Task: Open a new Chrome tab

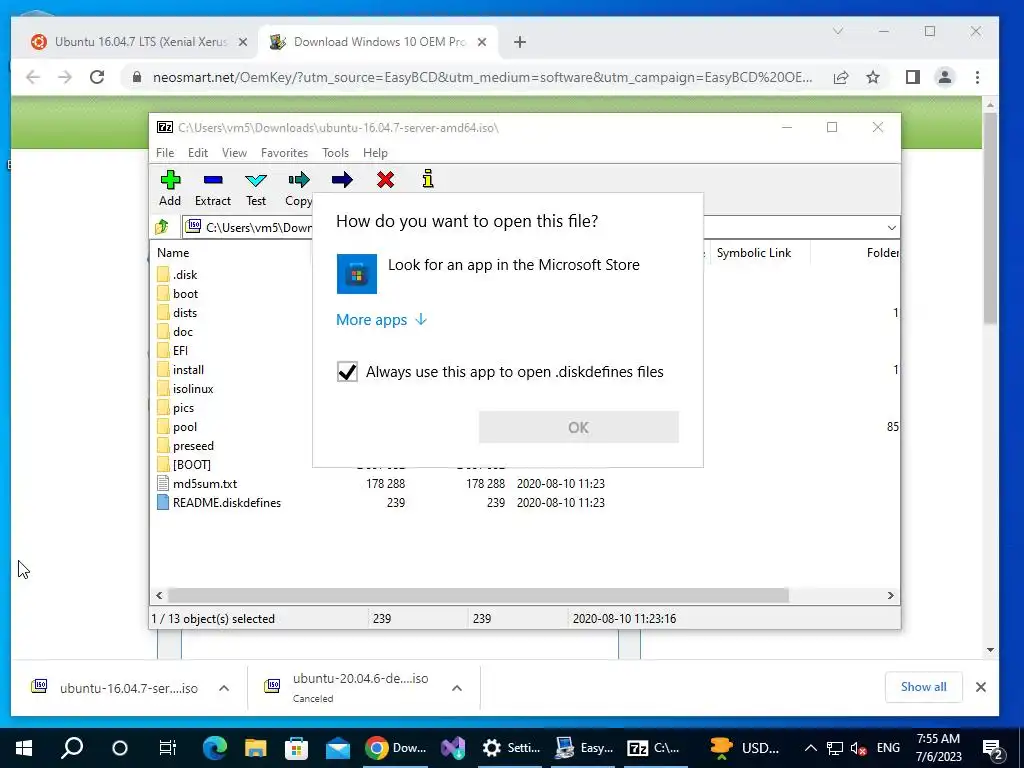Action: [x=520, y=42]
